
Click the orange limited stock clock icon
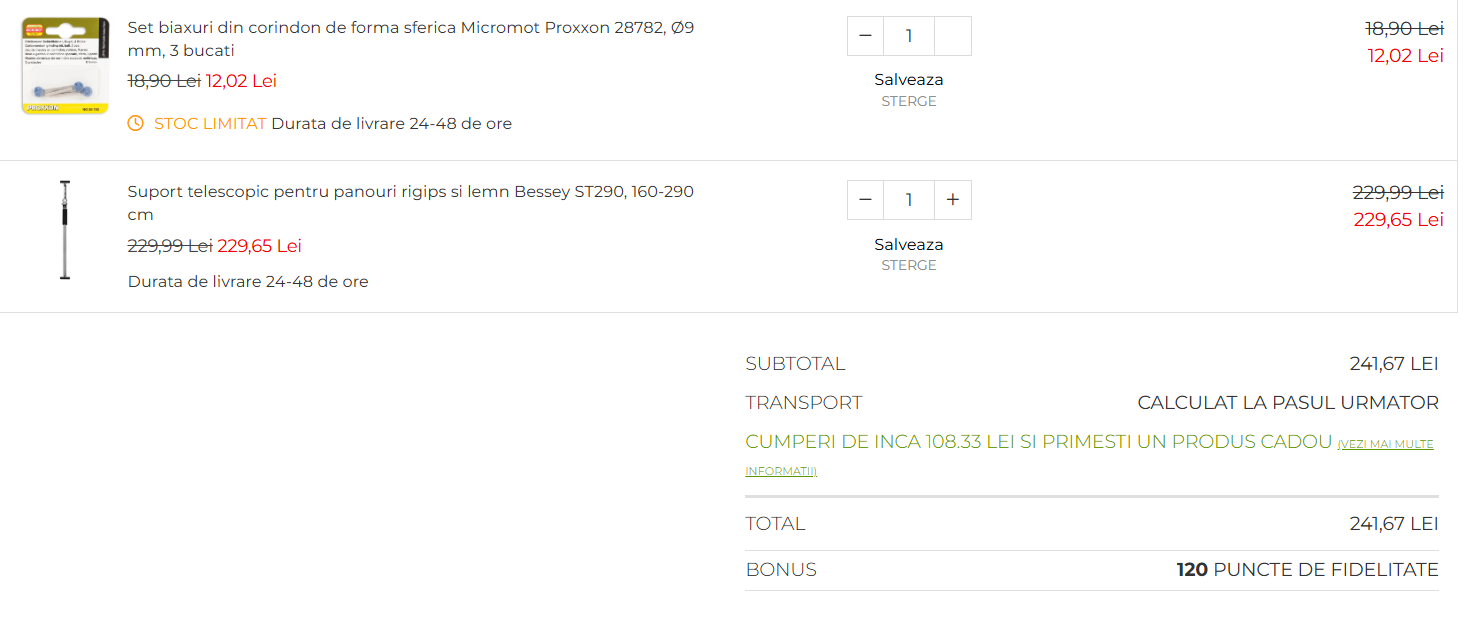pos(136,124)
